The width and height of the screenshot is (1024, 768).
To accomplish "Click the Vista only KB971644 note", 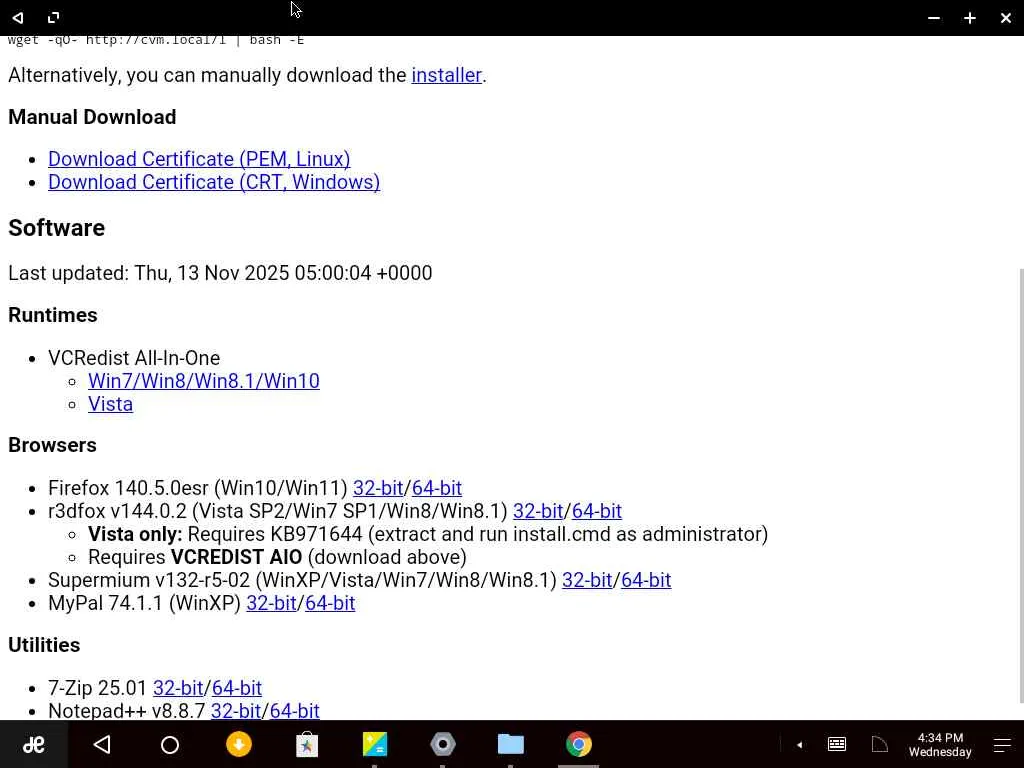I will coord(428,534).
